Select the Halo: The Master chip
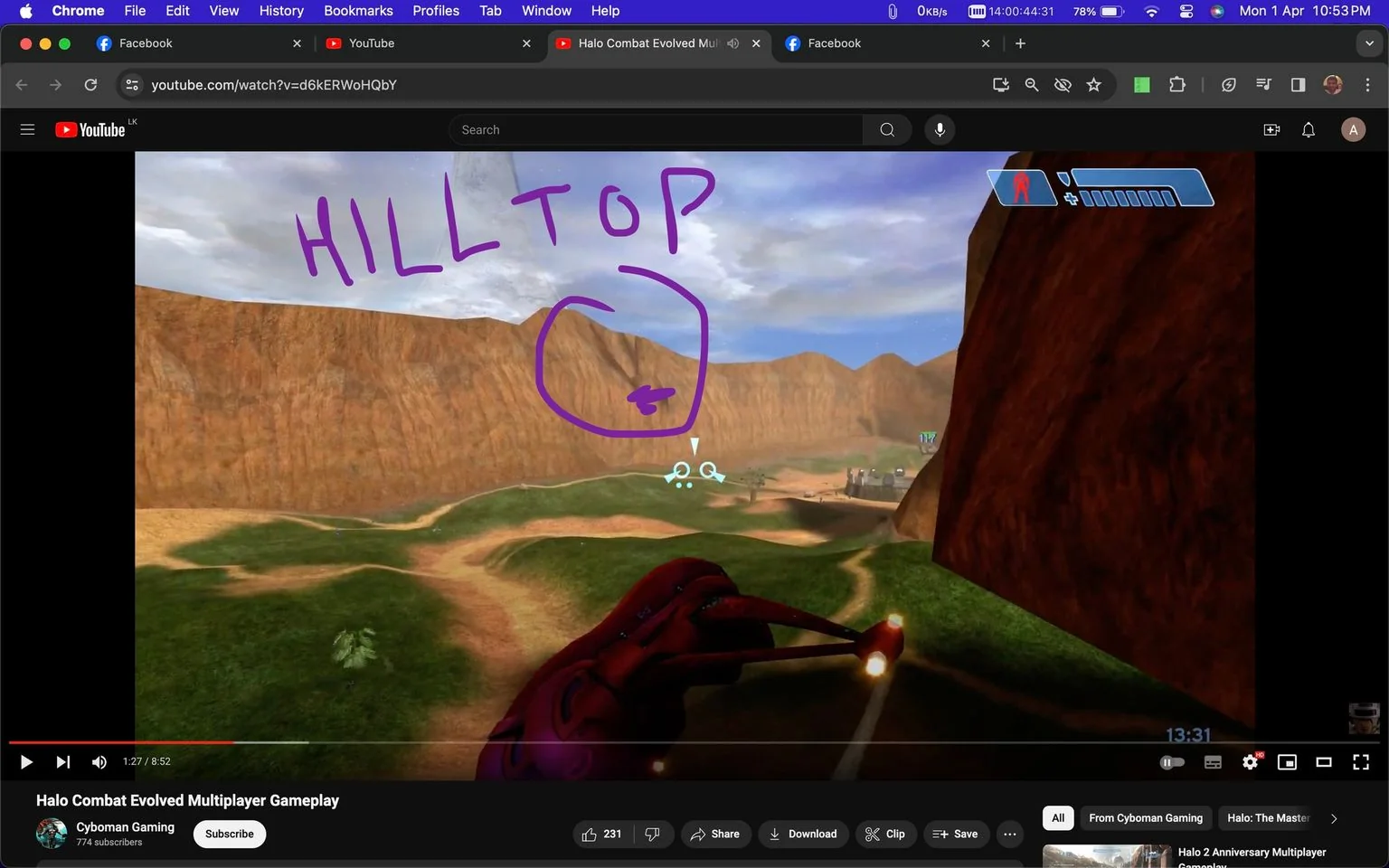Screen dimensions: 1389x868 pyautogui.click(x=1268, y=817)
